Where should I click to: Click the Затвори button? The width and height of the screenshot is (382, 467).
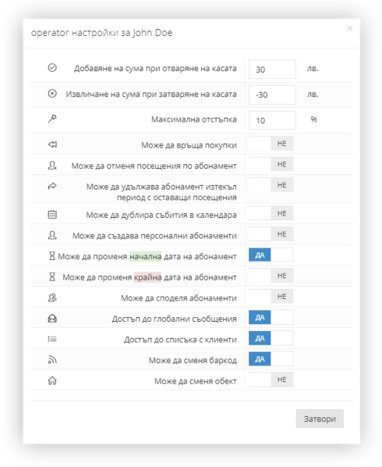[x=320, y=419]
